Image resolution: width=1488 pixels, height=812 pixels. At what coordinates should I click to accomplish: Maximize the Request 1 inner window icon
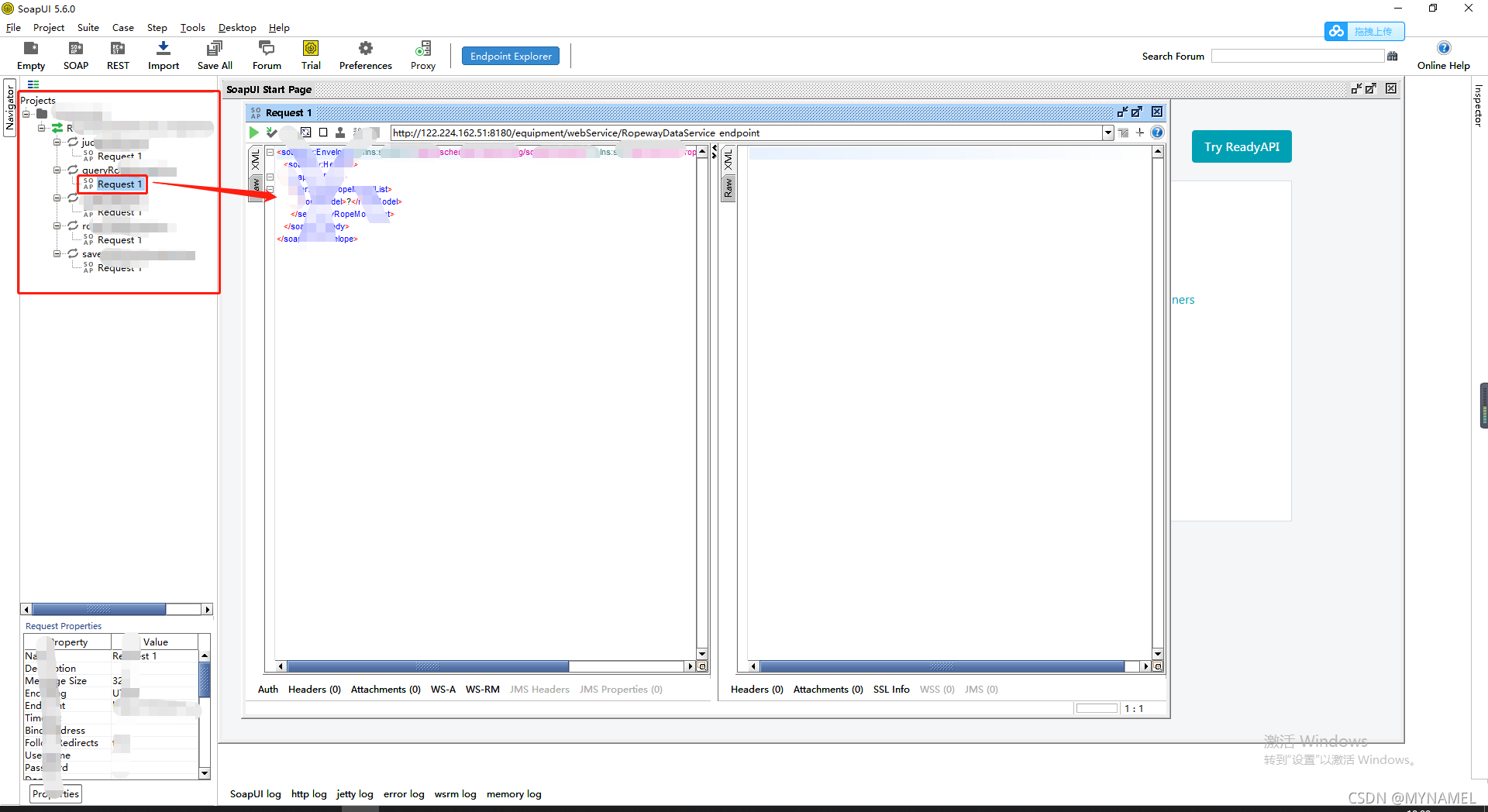click(x=1137, y=112)
